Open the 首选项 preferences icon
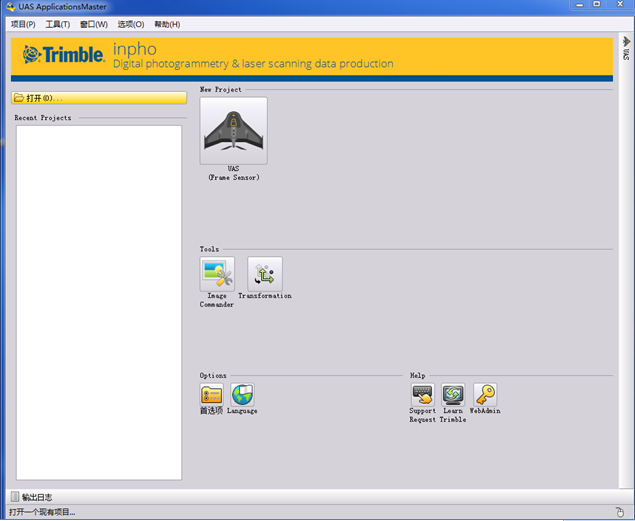The image size is (635, 521). [211, 395]
